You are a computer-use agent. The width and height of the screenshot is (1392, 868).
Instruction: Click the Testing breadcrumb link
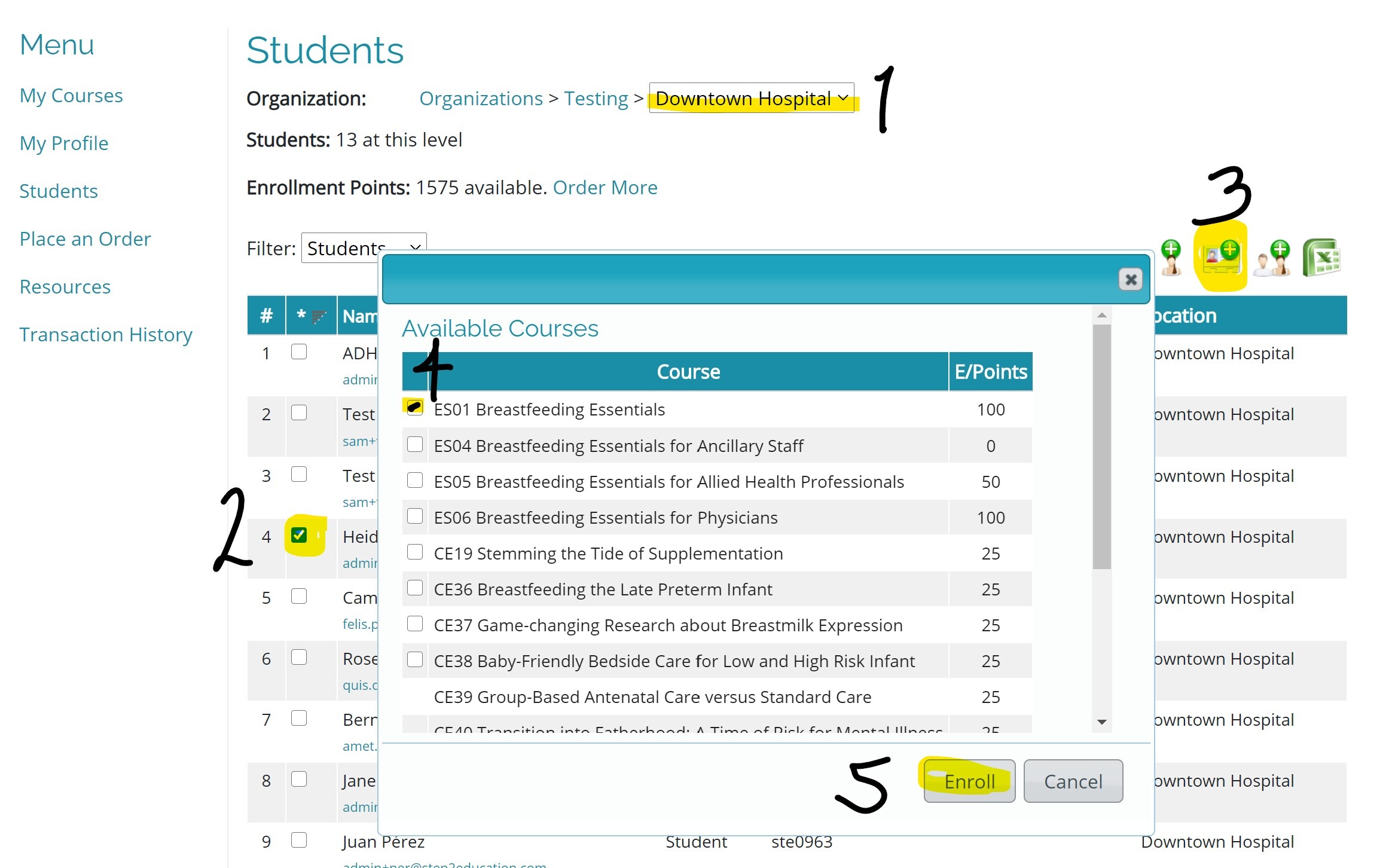[596, 99]
